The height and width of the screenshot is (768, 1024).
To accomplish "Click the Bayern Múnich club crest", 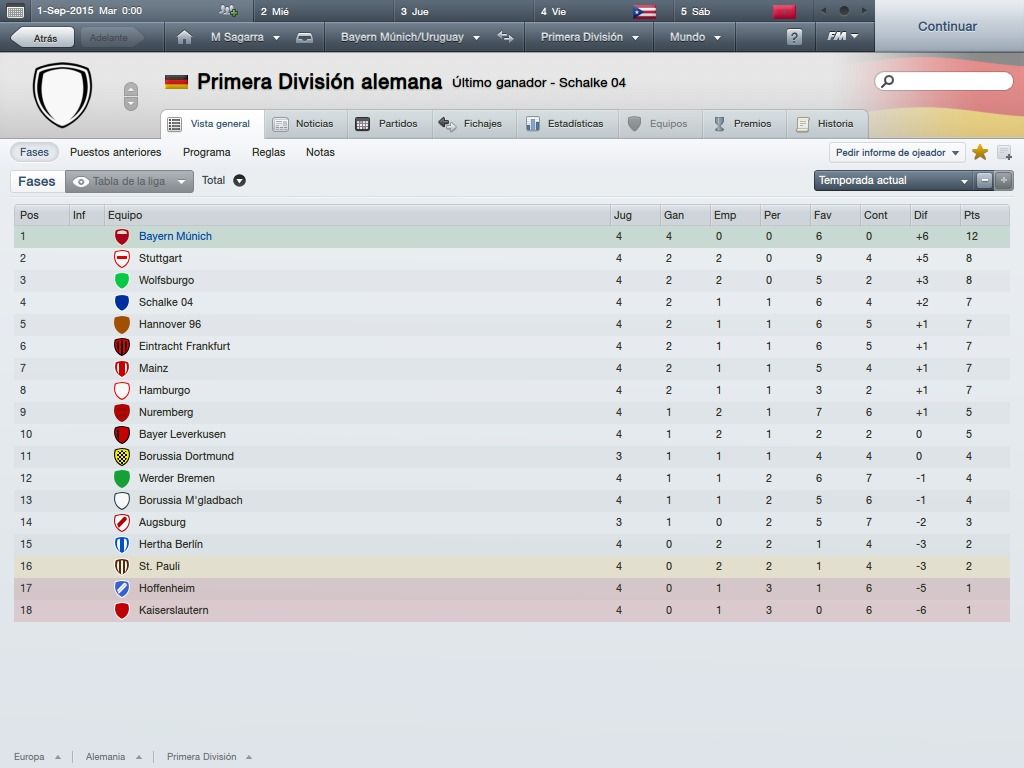I will click(121, 236).
